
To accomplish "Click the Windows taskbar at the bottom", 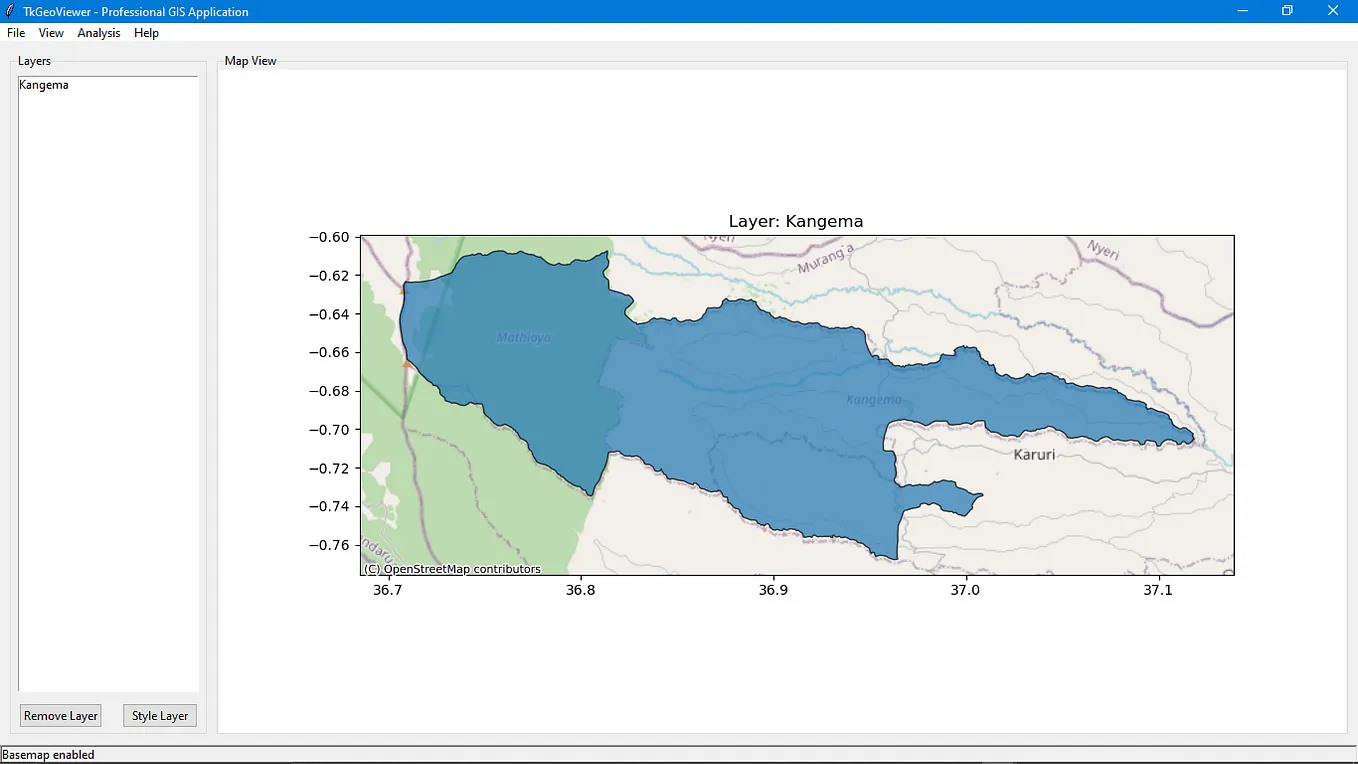I will click(679, 761).
